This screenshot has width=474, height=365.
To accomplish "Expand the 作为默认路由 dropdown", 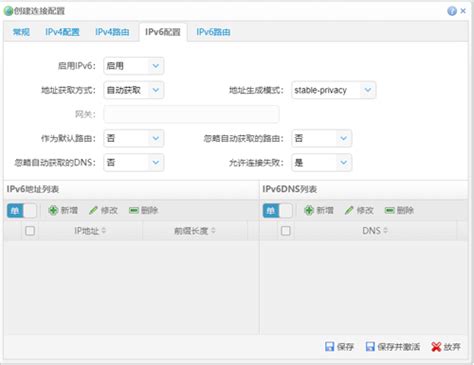I will point(155,138).
